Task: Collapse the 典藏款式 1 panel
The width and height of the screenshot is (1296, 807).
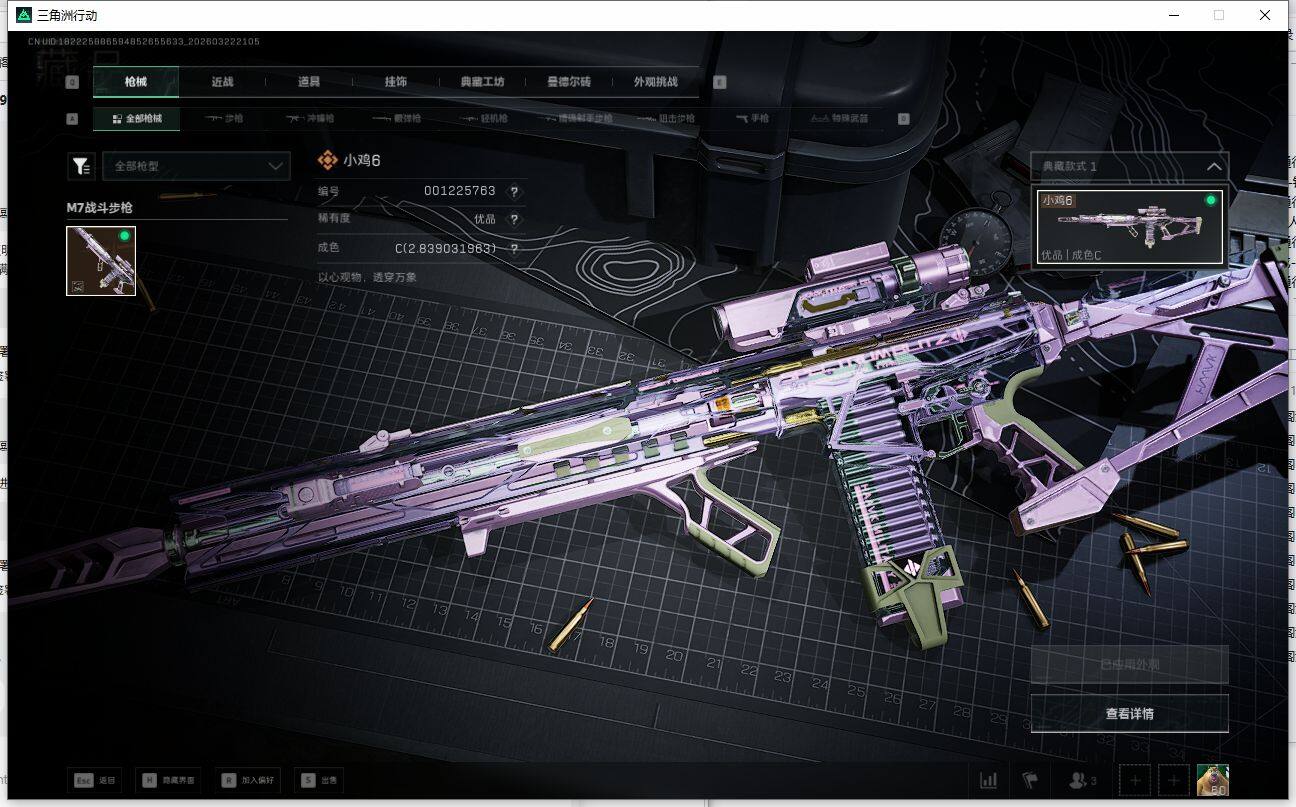Action: click(x=1129, y=166)
